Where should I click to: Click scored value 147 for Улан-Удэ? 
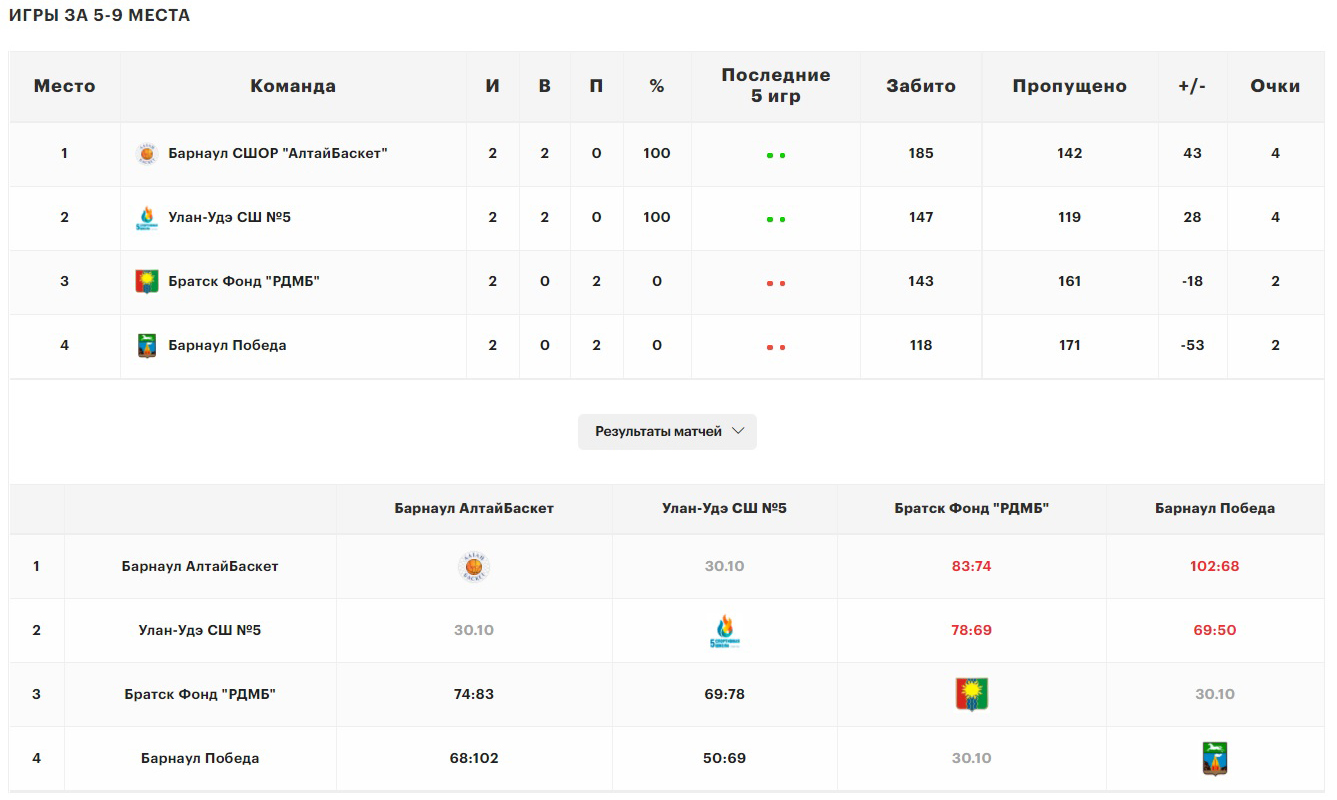(x=921, y=218)
